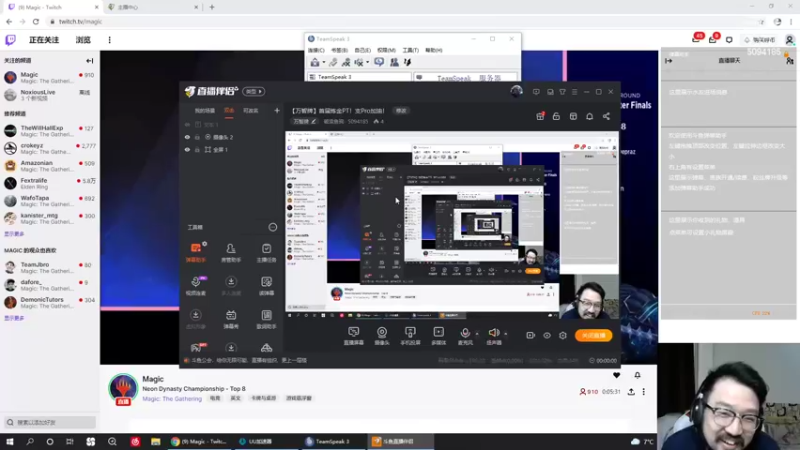Share the Magic stream via upload icon
This screenshot has width=800, height=450.
click(631, 392)
